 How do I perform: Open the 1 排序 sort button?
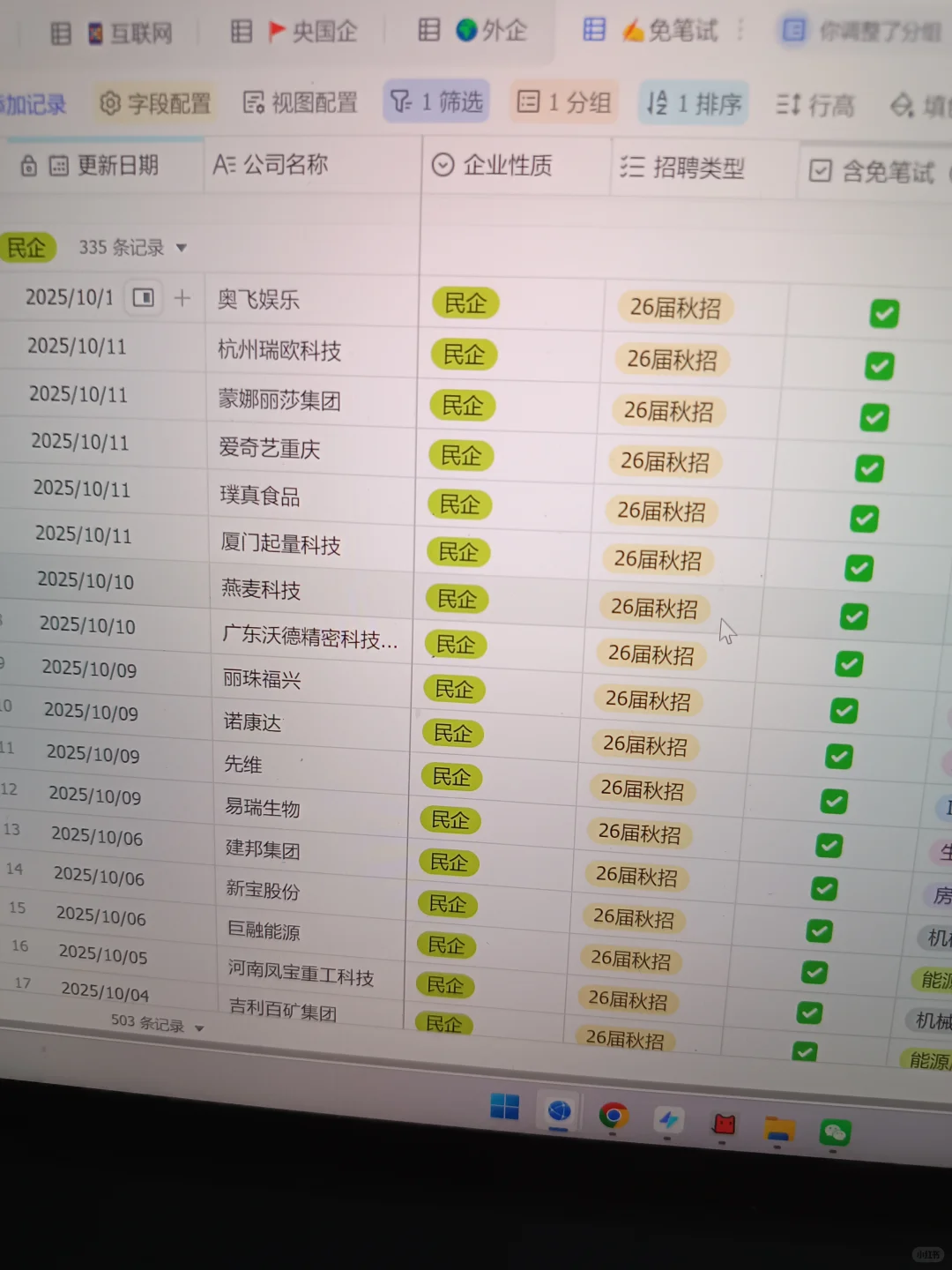click(x=694, y=103)
